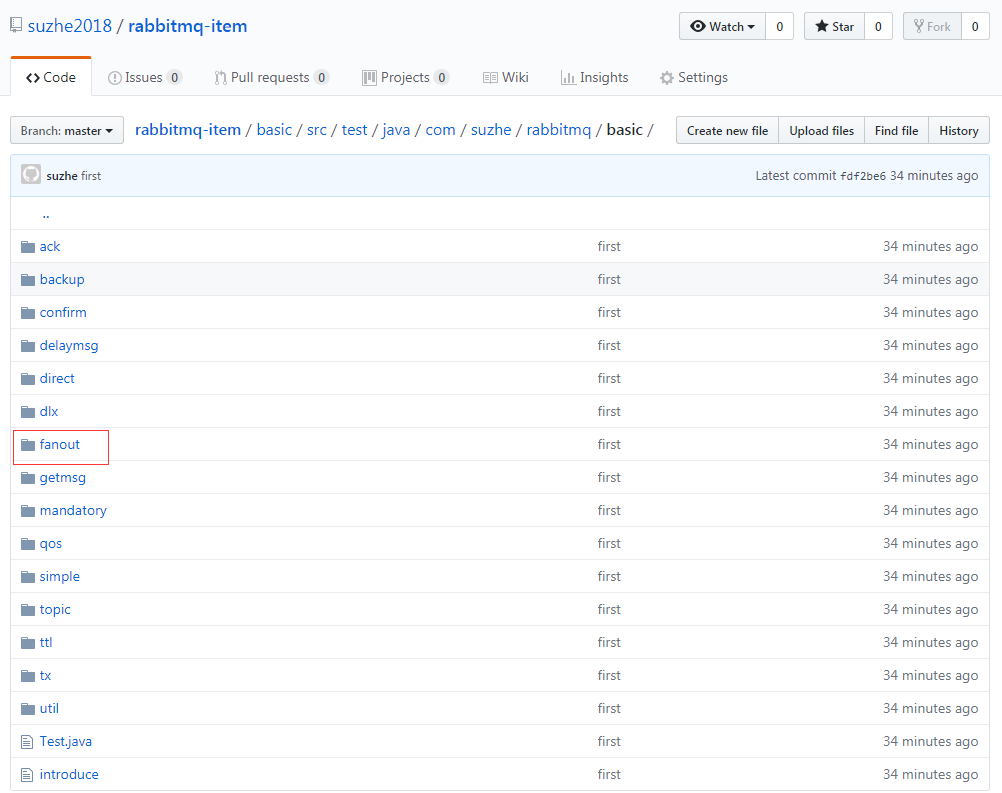Click the folder icon next to delaymsg
1002x793 pixels.
click(x=27, y=346)
